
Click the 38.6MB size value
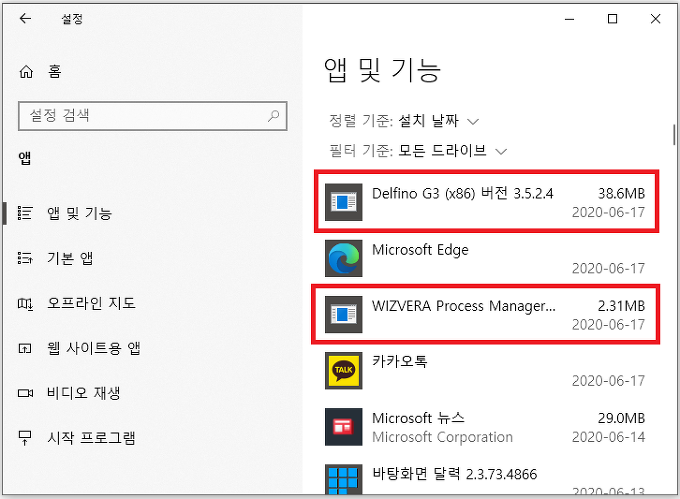pos(621,193)
